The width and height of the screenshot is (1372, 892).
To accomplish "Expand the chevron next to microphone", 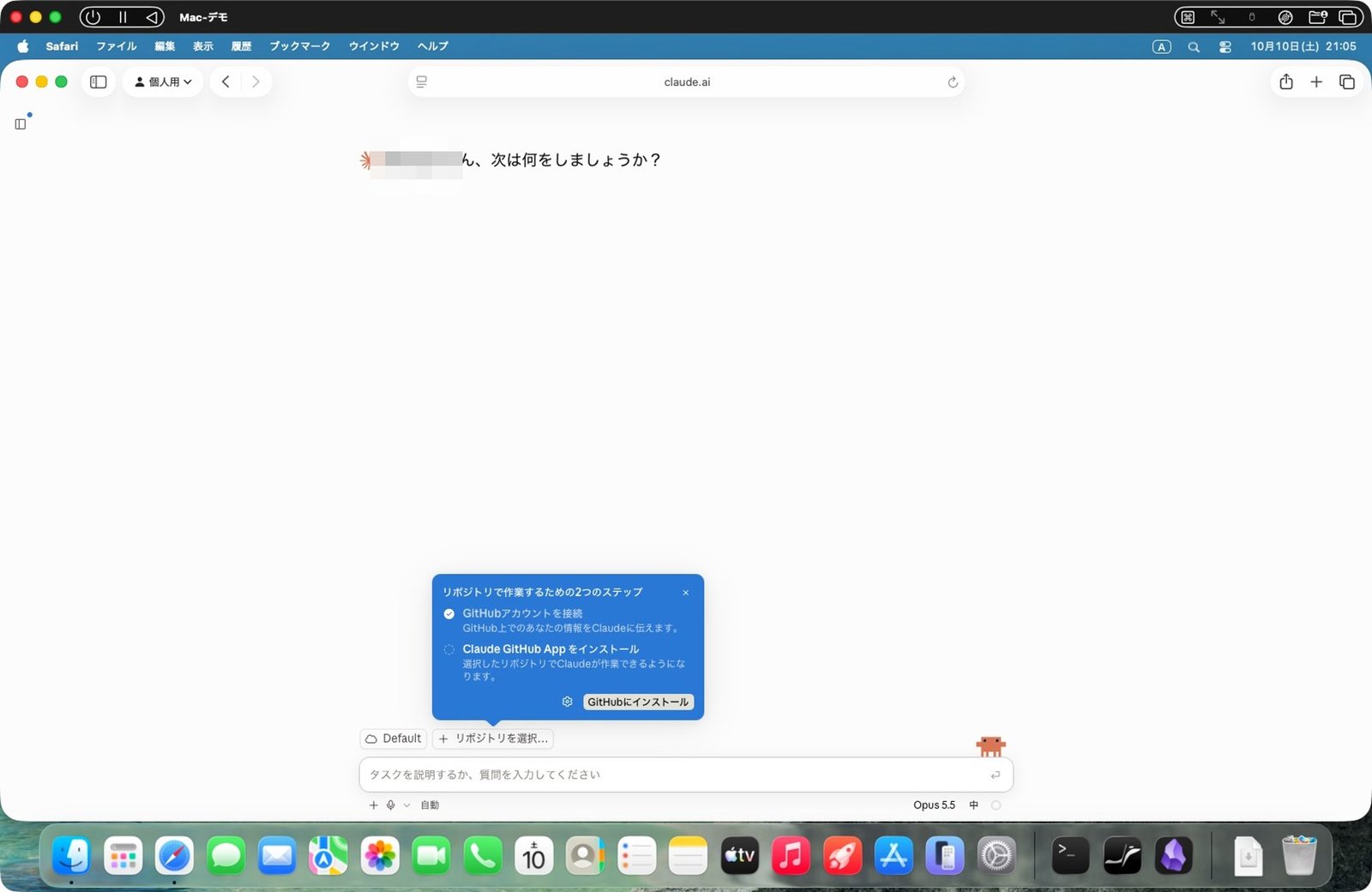I will pyautogui.click(x=406, y=805).
